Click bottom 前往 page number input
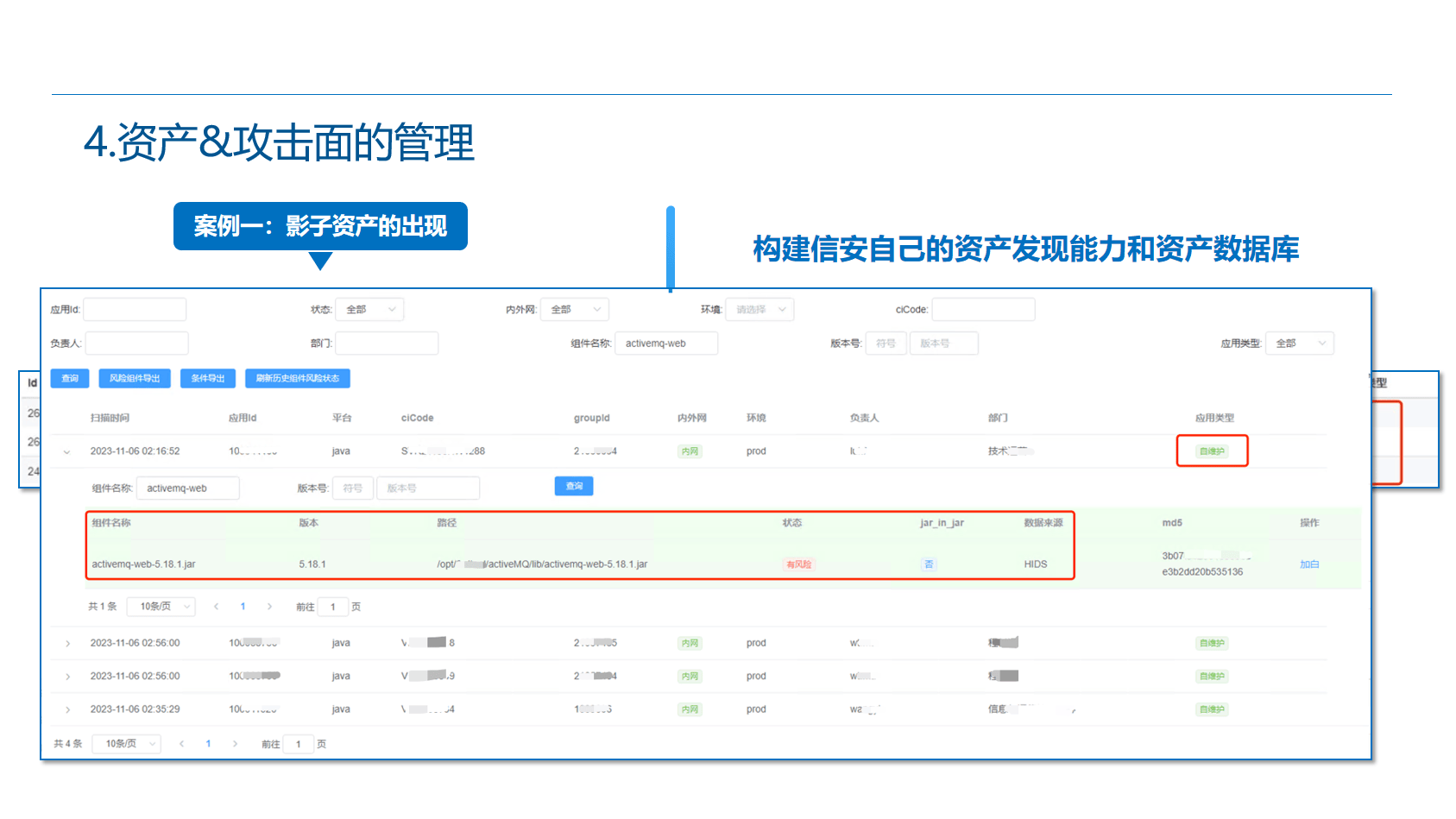Viewport: 1456px width, 819px height. [299, 743]
